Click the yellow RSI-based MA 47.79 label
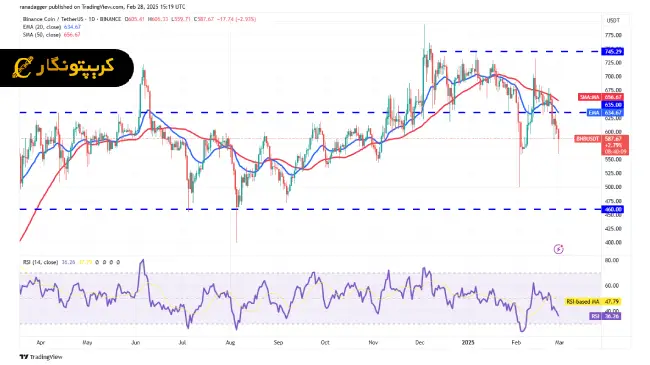This screenshot has width=650, height=365. coord(593,302)
